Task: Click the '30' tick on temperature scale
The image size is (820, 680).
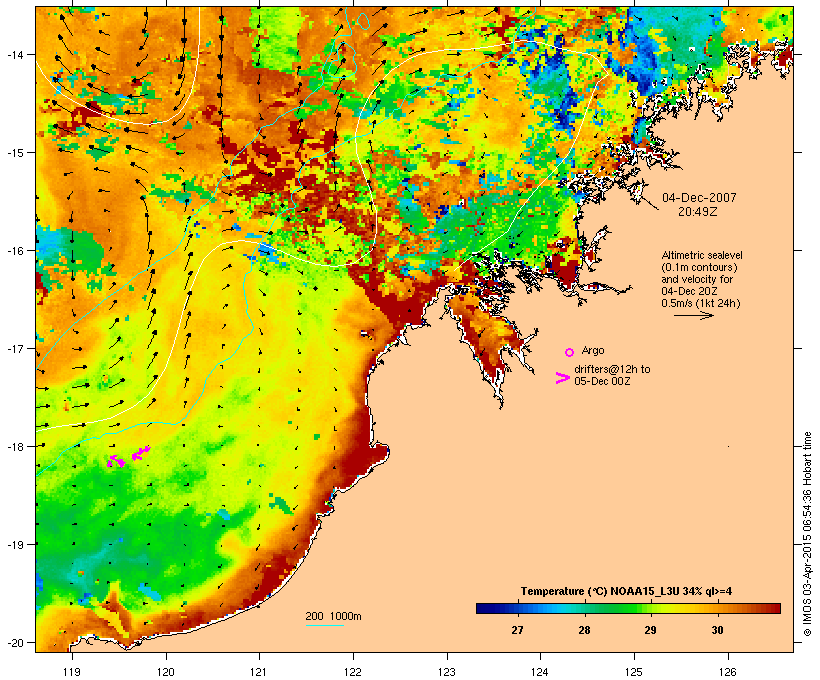Action: [x=717, y=630]
